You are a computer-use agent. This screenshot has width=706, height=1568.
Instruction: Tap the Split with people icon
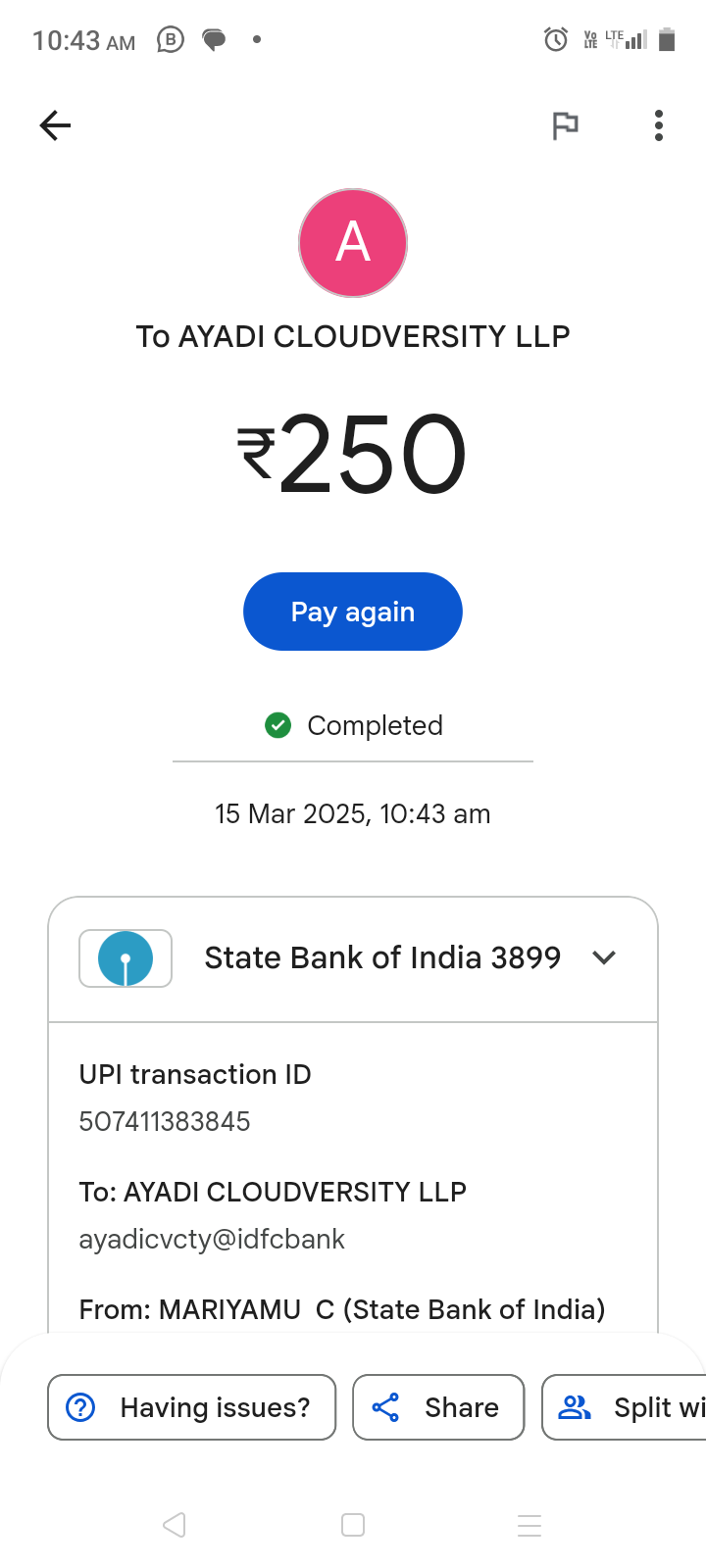(x=575, y=1407)
